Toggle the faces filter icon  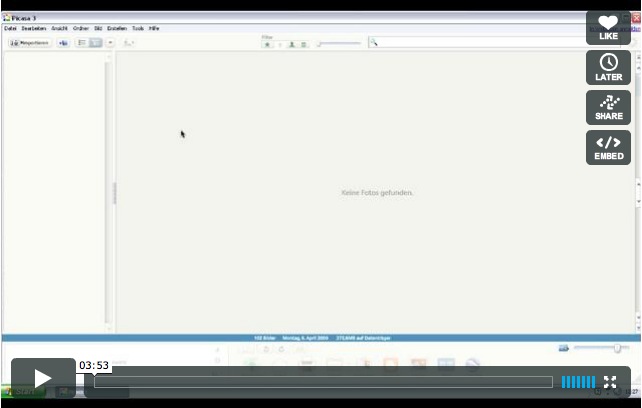click(292, 44)
